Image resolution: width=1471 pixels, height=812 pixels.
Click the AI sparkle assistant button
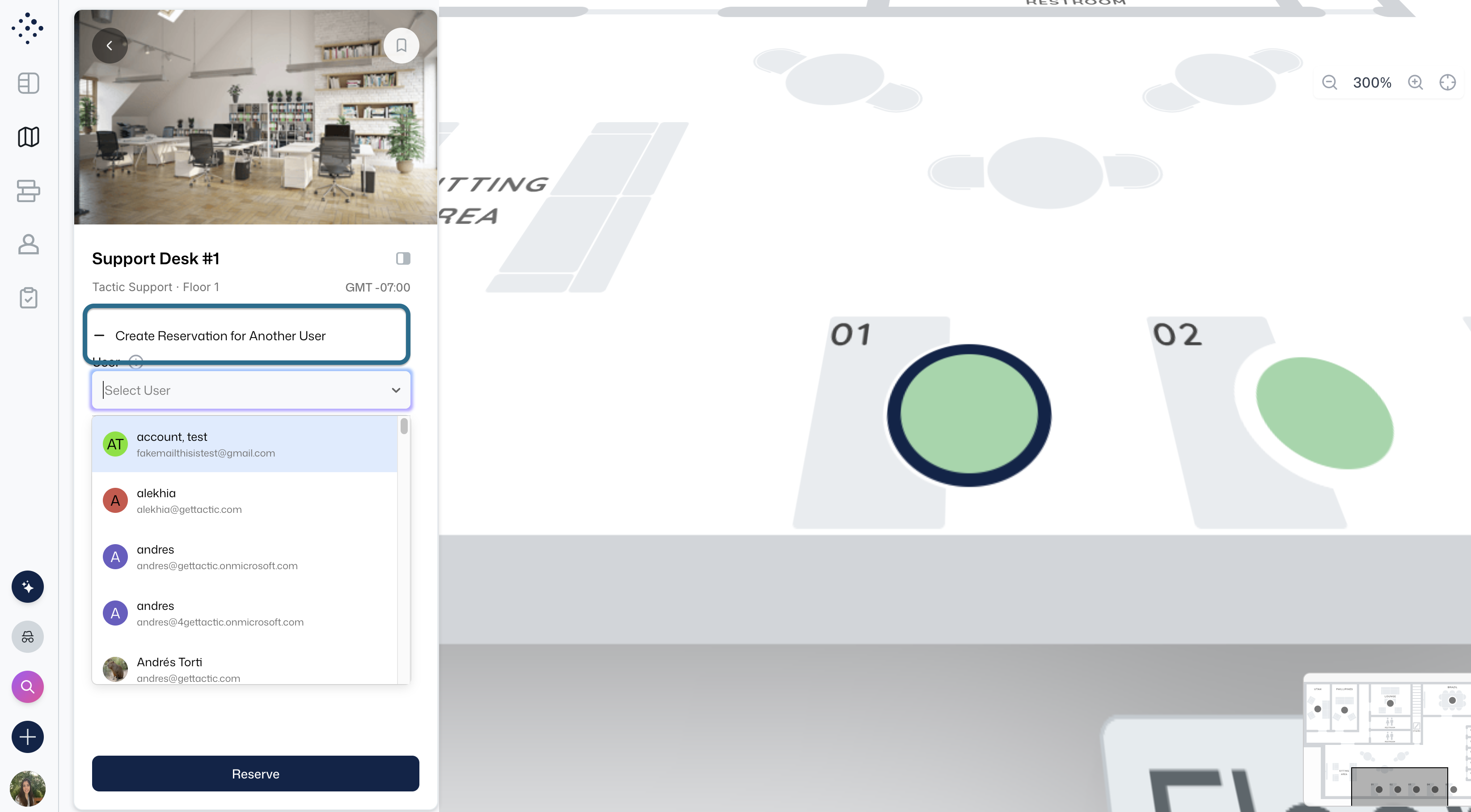click(x=27, y=587)
